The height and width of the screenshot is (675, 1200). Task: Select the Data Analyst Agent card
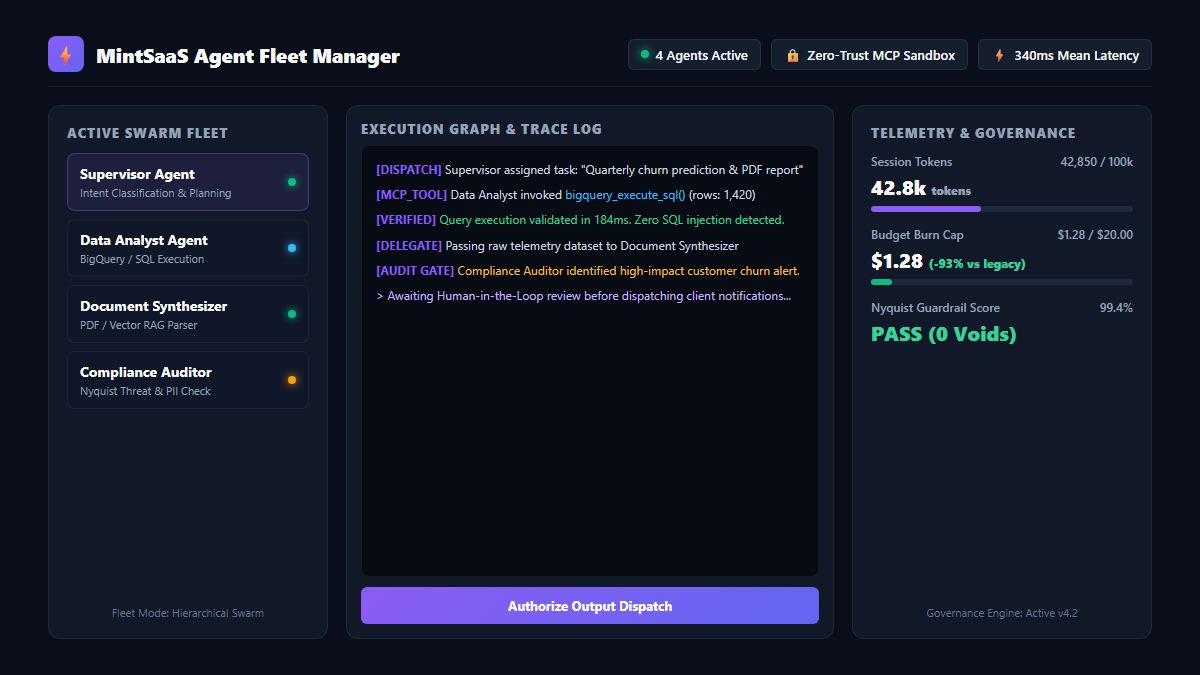click(188, 248)
